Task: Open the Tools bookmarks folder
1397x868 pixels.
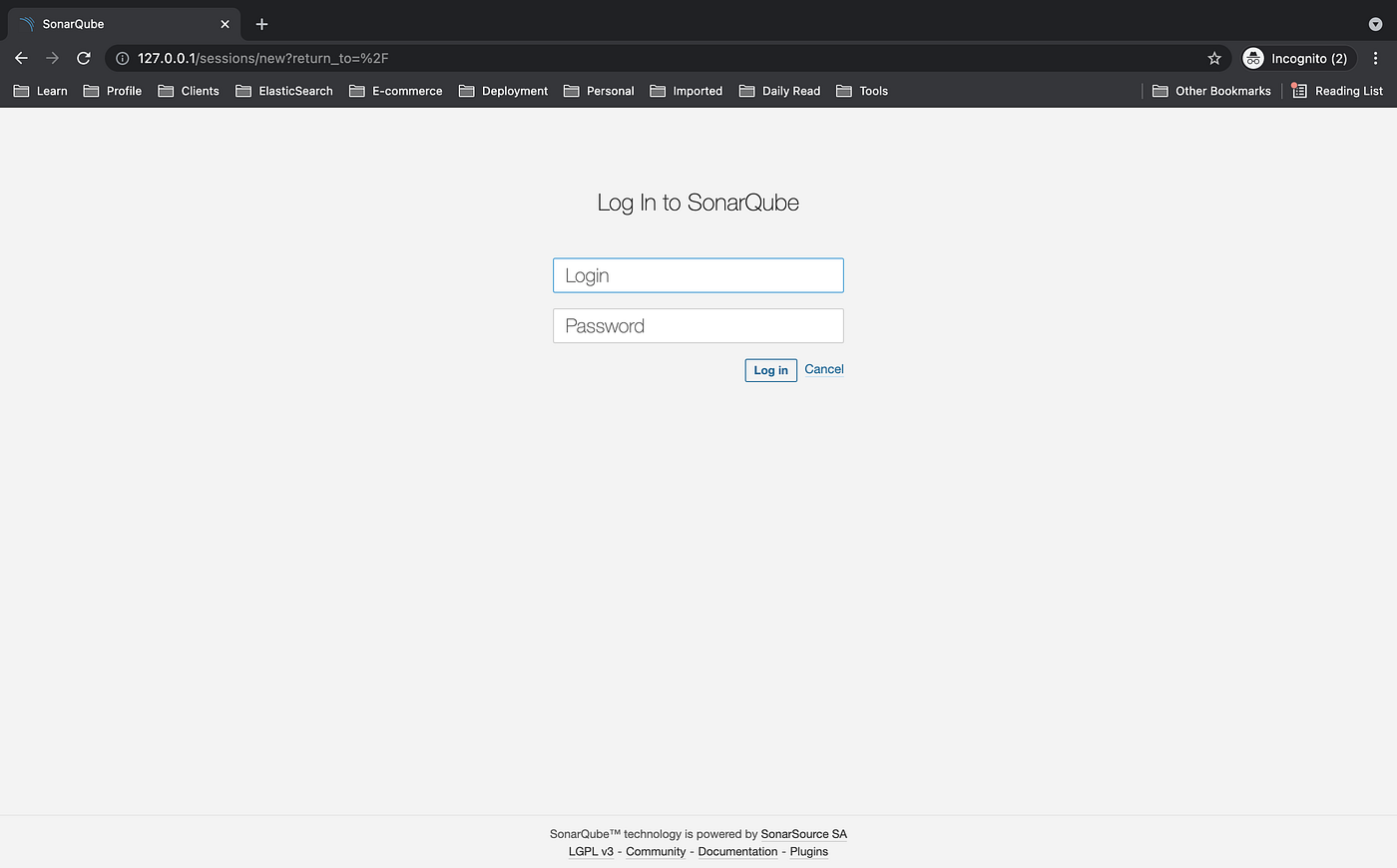Action: (x=862, y=91)
